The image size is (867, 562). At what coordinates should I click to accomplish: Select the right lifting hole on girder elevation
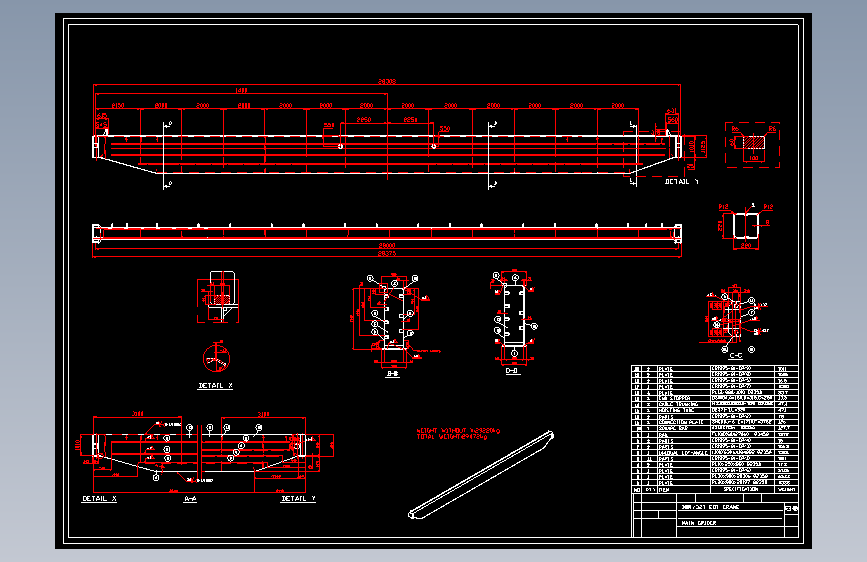[x=434, y=146]
